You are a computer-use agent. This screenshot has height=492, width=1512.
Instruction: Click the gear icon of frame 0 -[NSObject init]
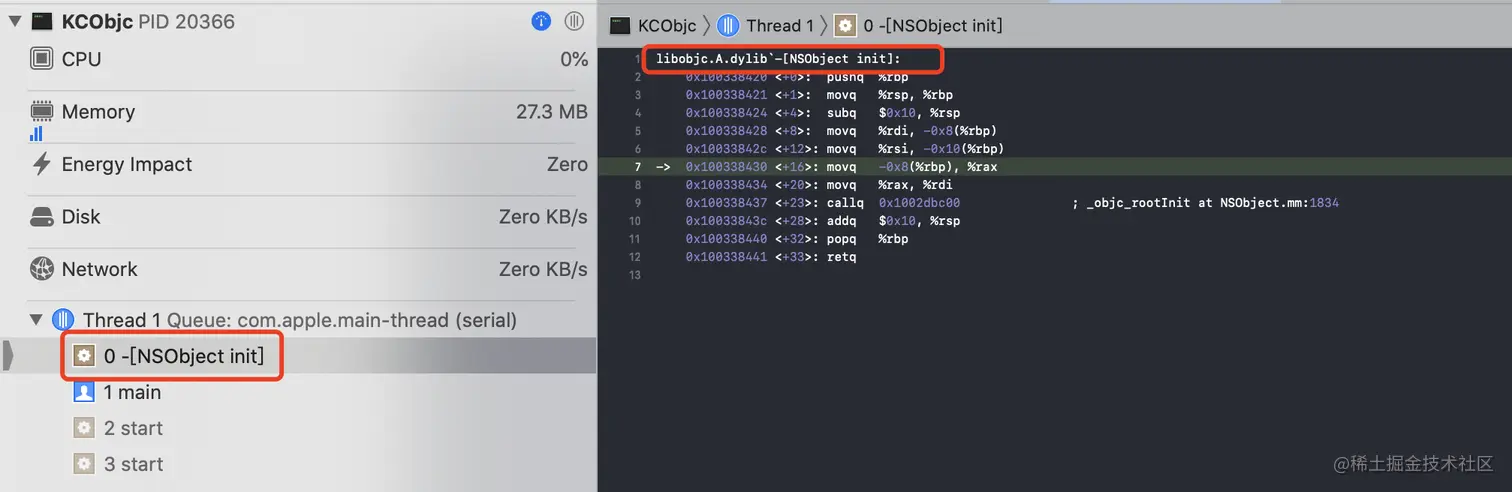85,356
